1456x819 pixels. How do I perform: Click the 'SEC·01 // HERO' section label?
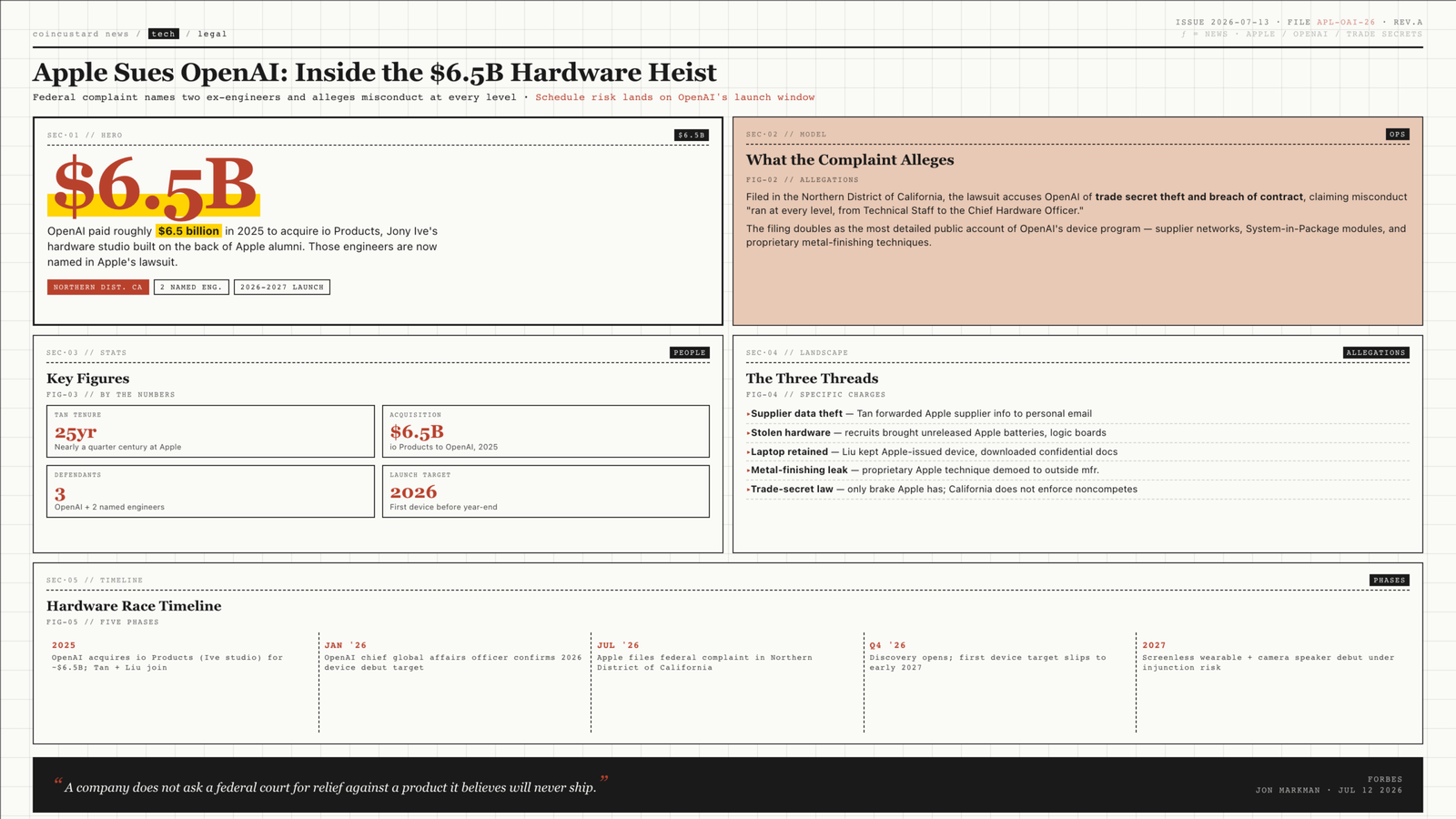[85, 136]
